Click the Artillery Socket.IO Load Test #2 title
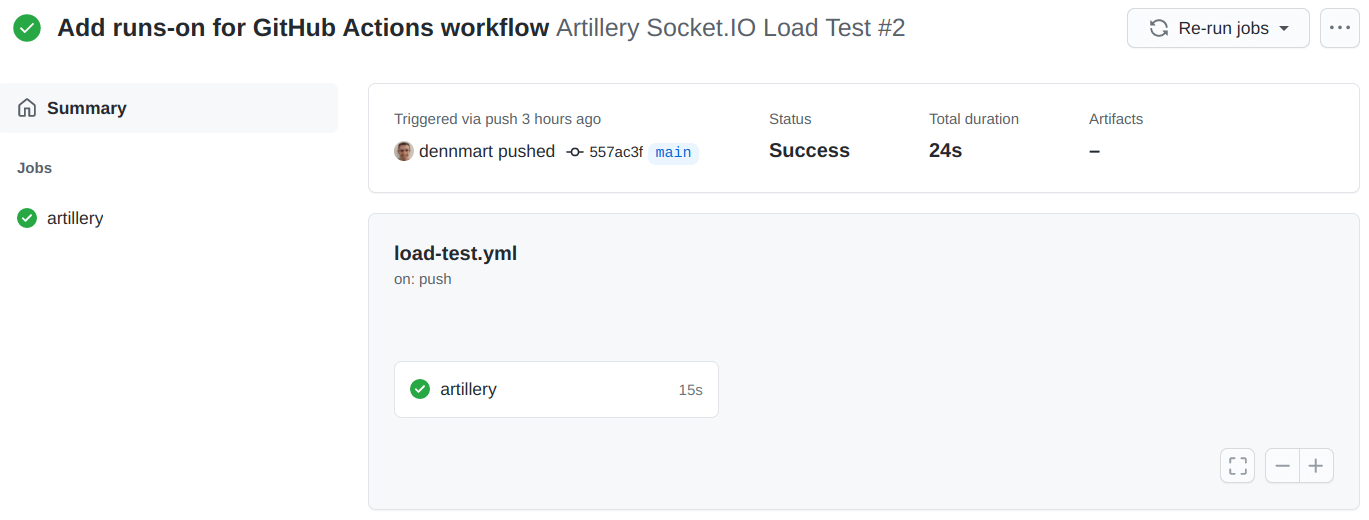Viewport: 1369px width, 520px height. pyautogui.click(x=730, y=28)
